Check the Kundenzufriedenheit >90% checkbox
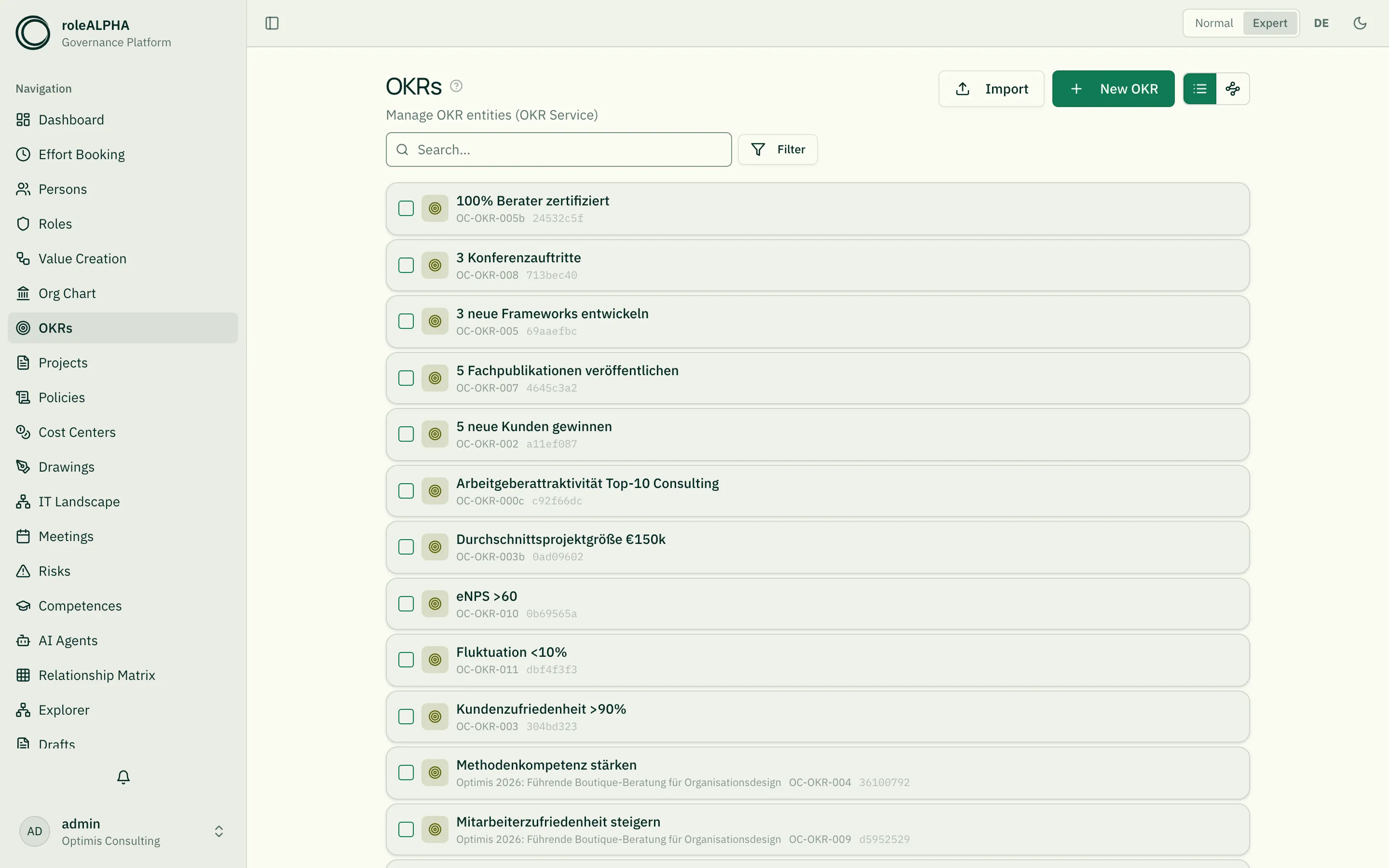 [406, 717]
